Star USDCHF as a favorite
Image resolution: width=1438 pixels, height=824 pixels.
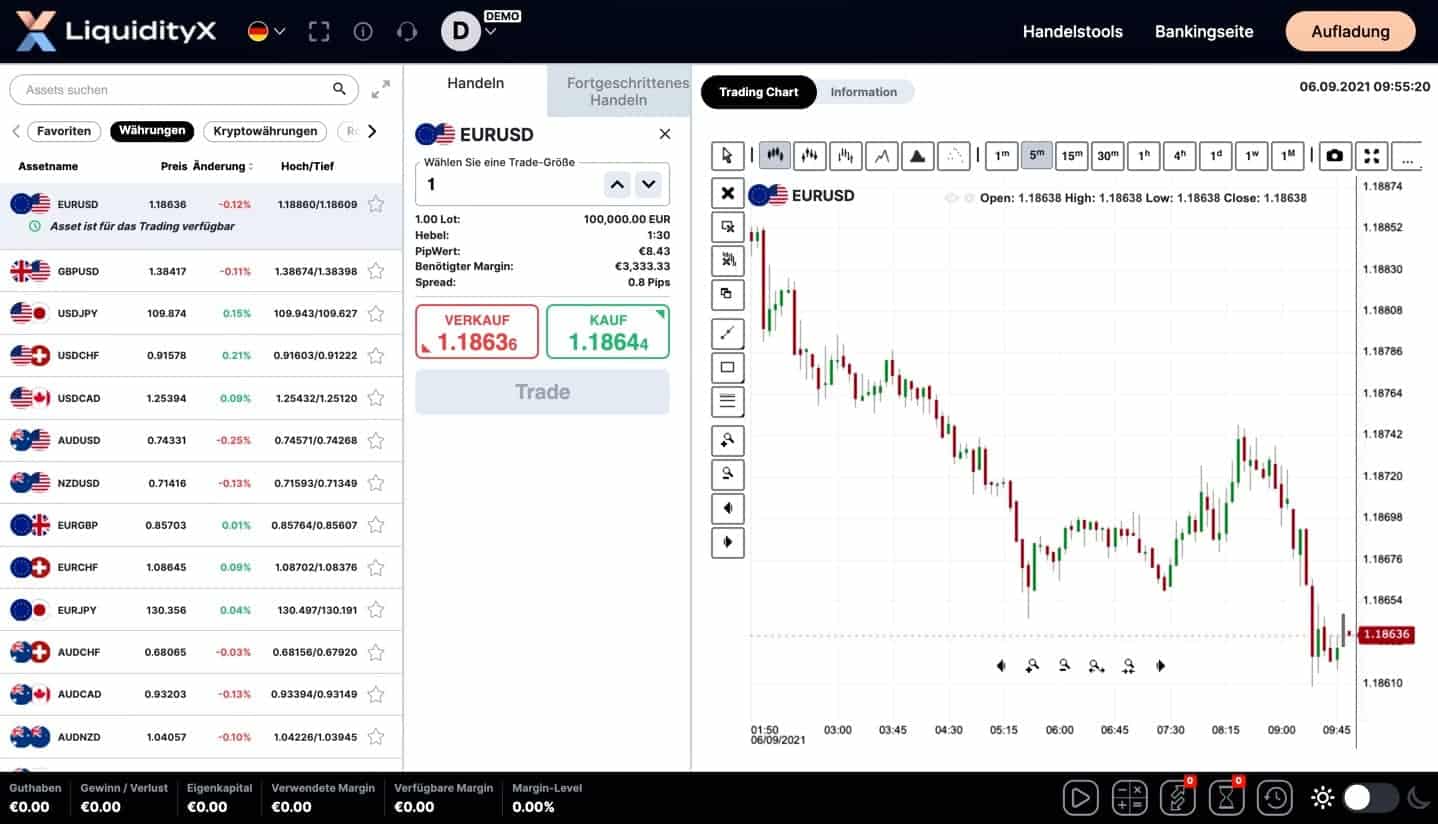[376, 355]
